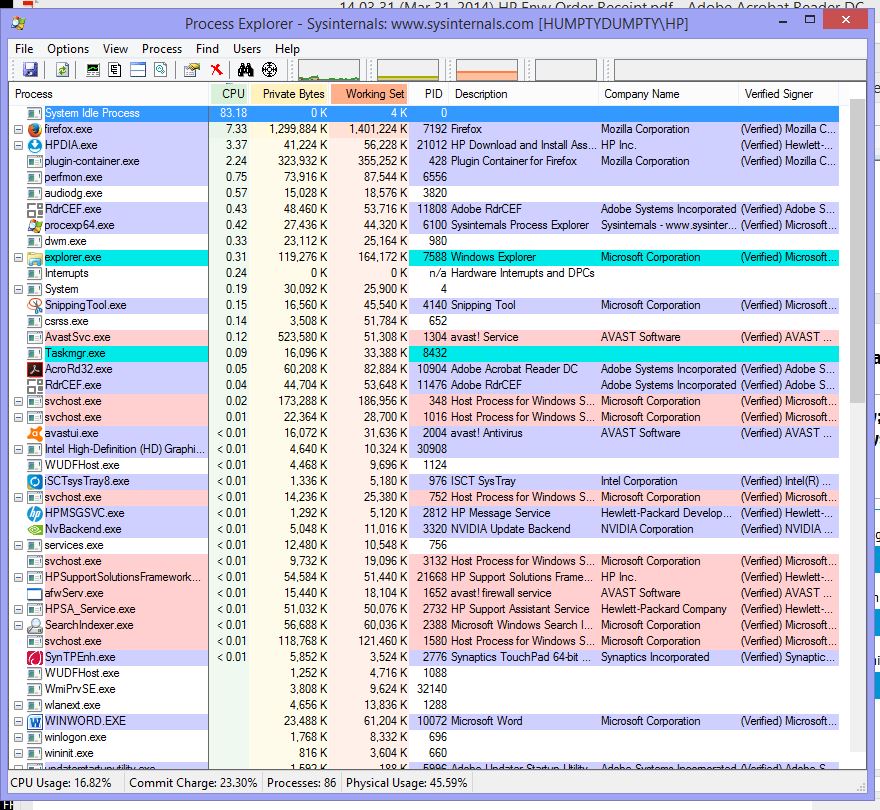Collapse the explorer.exe tree node

tap(19, 258)
